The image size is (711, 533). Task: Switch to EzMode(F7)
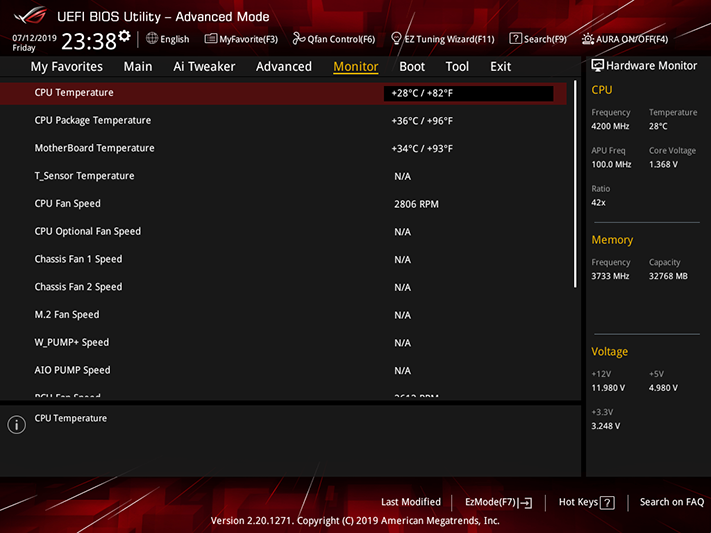(498, 503)
